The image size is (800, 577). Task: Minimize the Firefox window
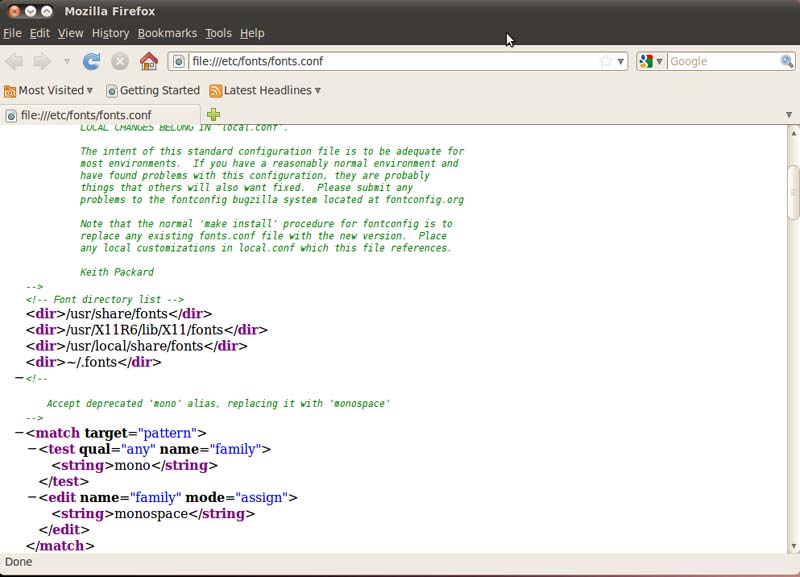(x=31, y=11)
